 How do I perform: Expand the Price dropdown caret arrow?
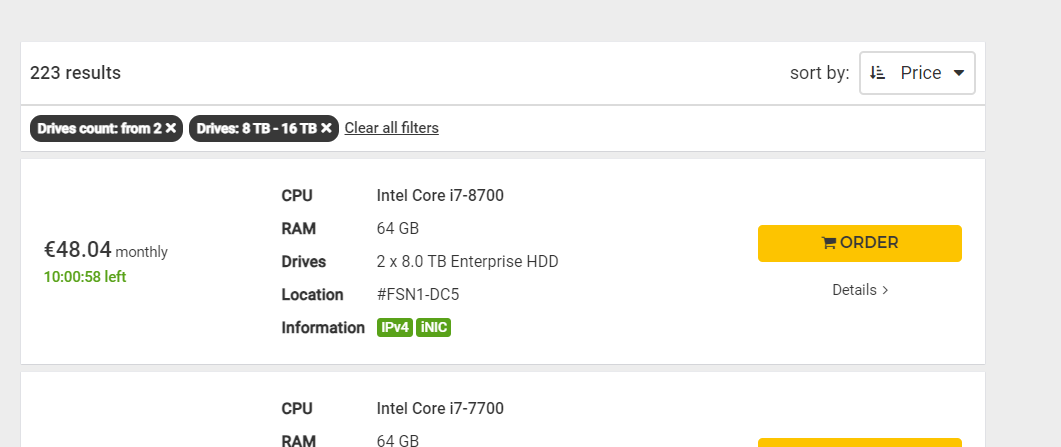[x=959, y=73]
